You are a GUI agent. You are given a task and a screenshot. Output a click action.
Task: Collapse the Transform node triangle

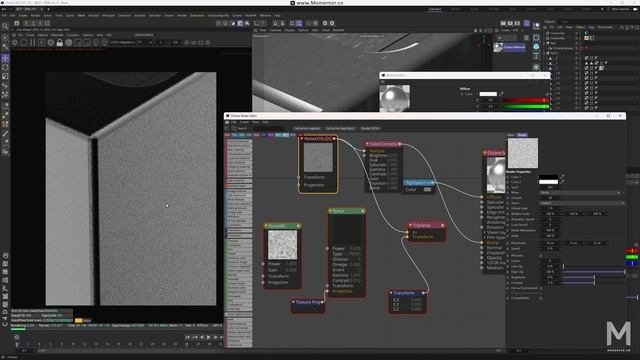coord(391,293)
